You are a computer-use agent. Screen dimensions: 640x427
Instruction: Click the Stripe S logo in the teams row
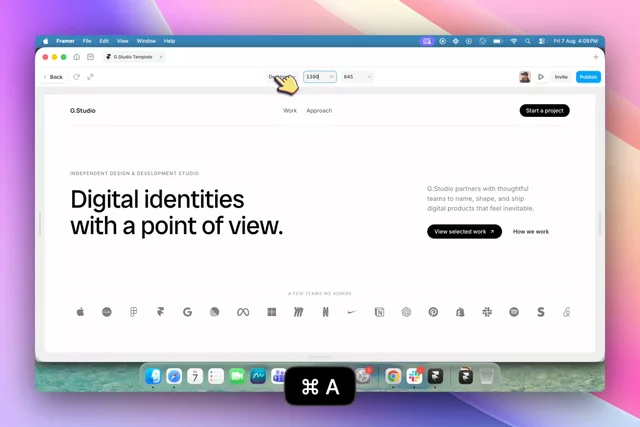(541, 312)
